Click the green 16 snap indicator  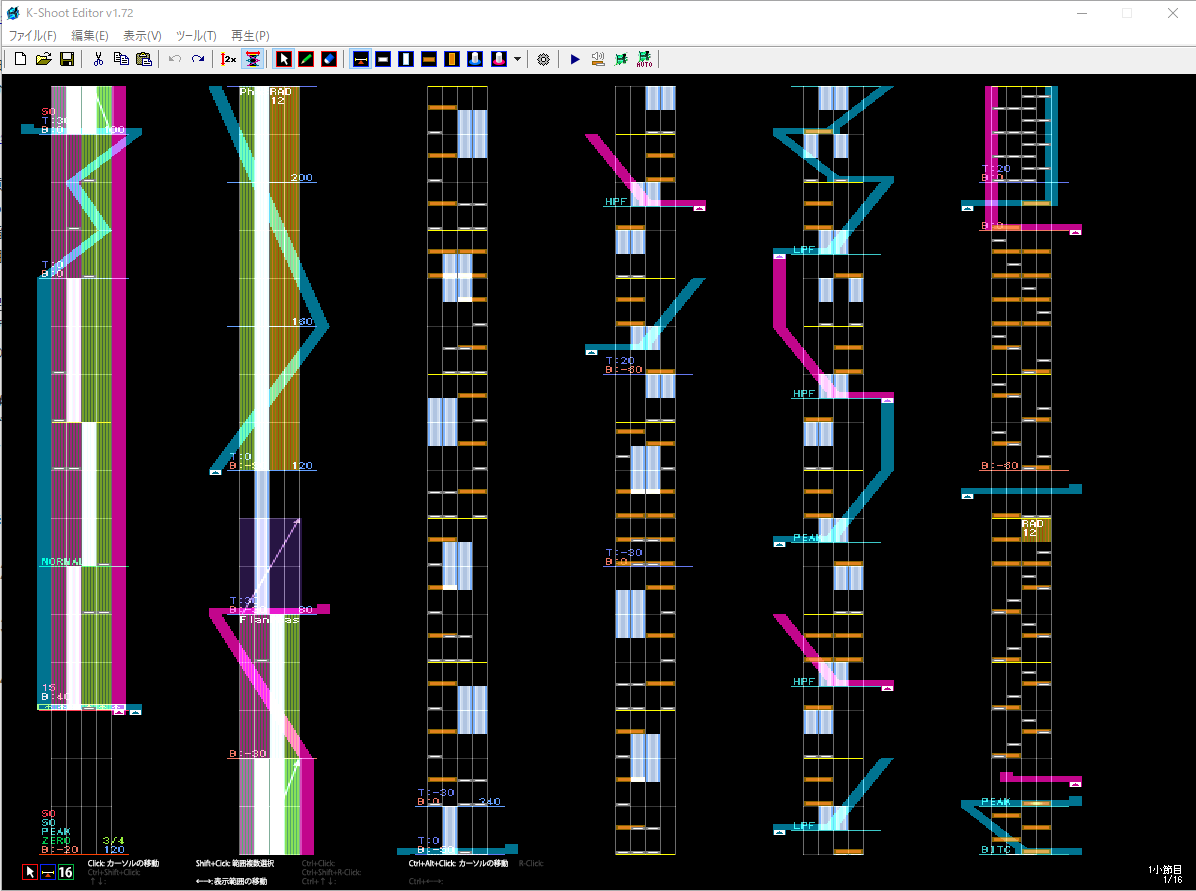pos(66,871)
